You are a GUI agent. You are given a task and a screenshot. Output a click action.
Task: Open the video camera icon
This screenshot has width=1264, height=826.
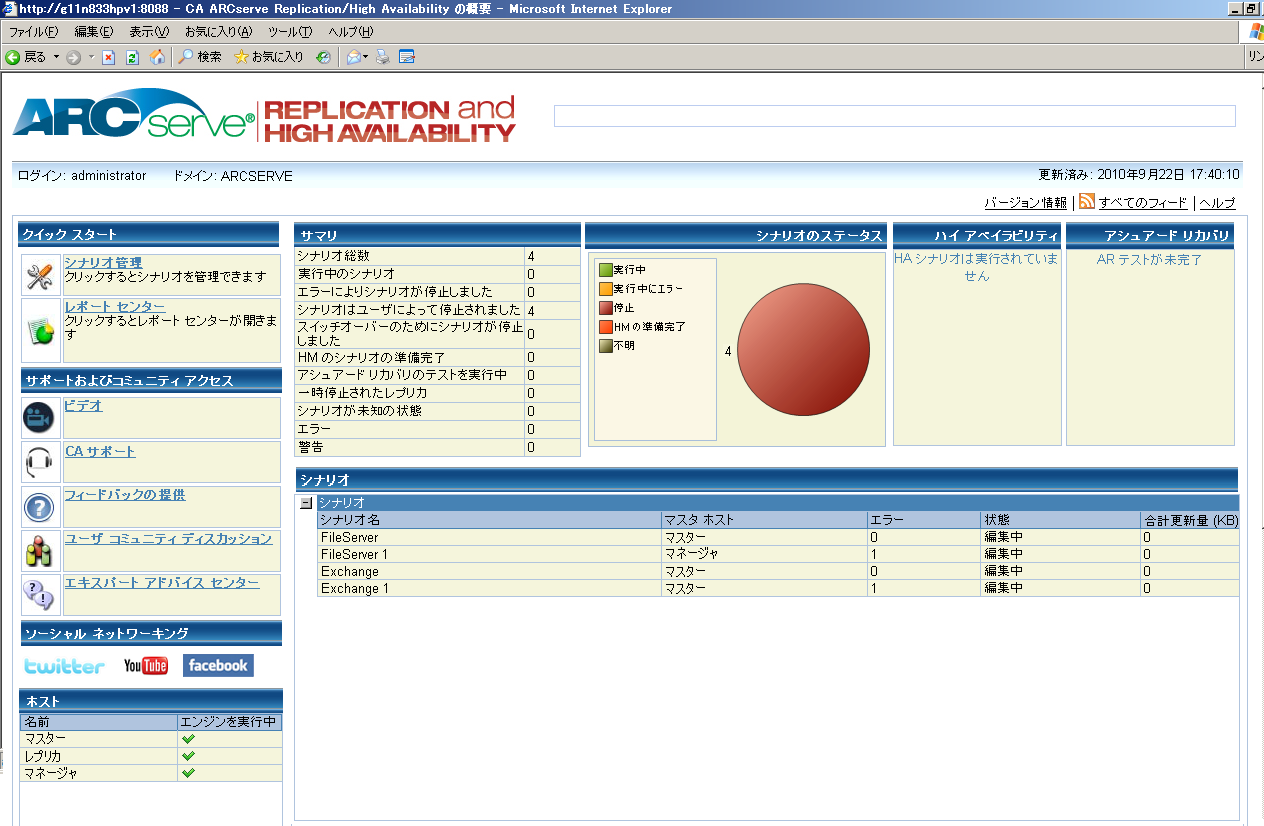tap(38, 417)
